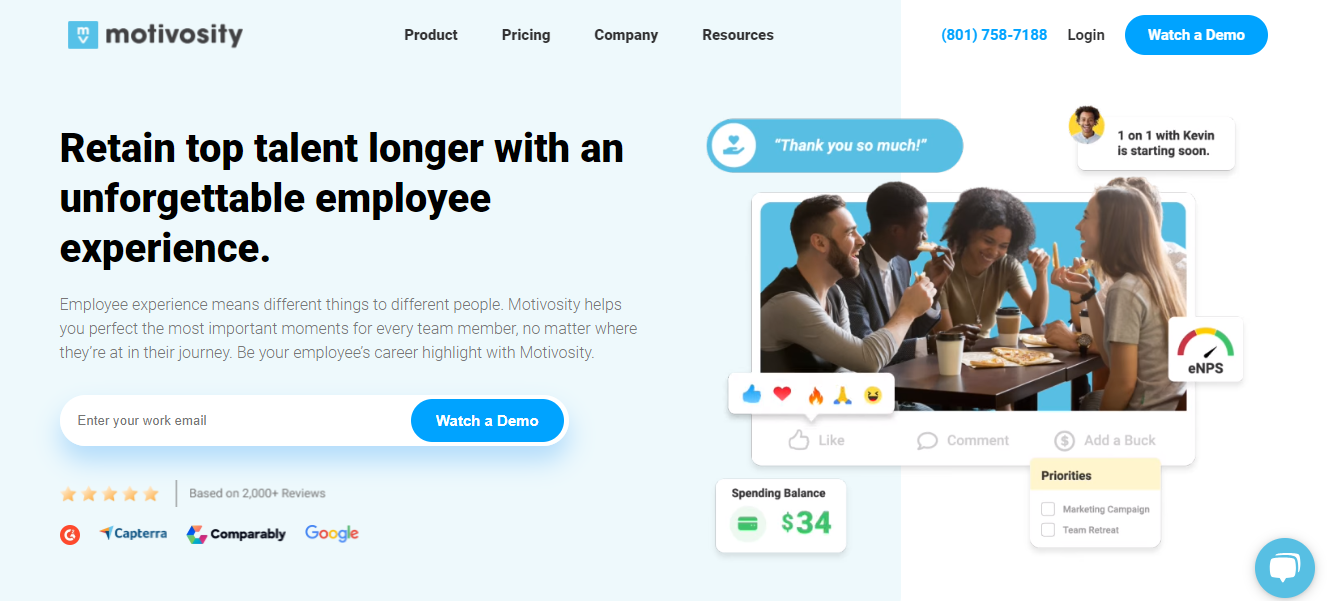Check the Marketing Campaign priority checkbox
The image size is (1327, 601).
[x=1048, y=508]
